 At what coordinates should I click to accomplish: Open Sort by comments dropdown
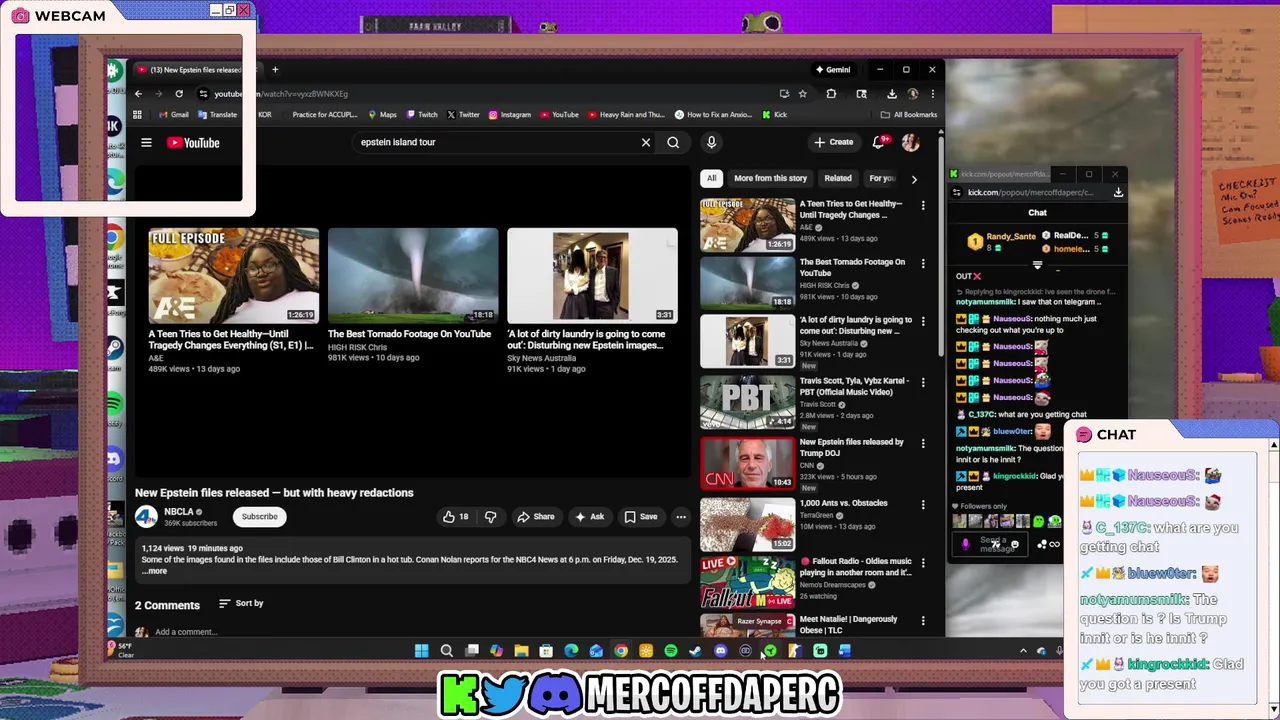241,604
